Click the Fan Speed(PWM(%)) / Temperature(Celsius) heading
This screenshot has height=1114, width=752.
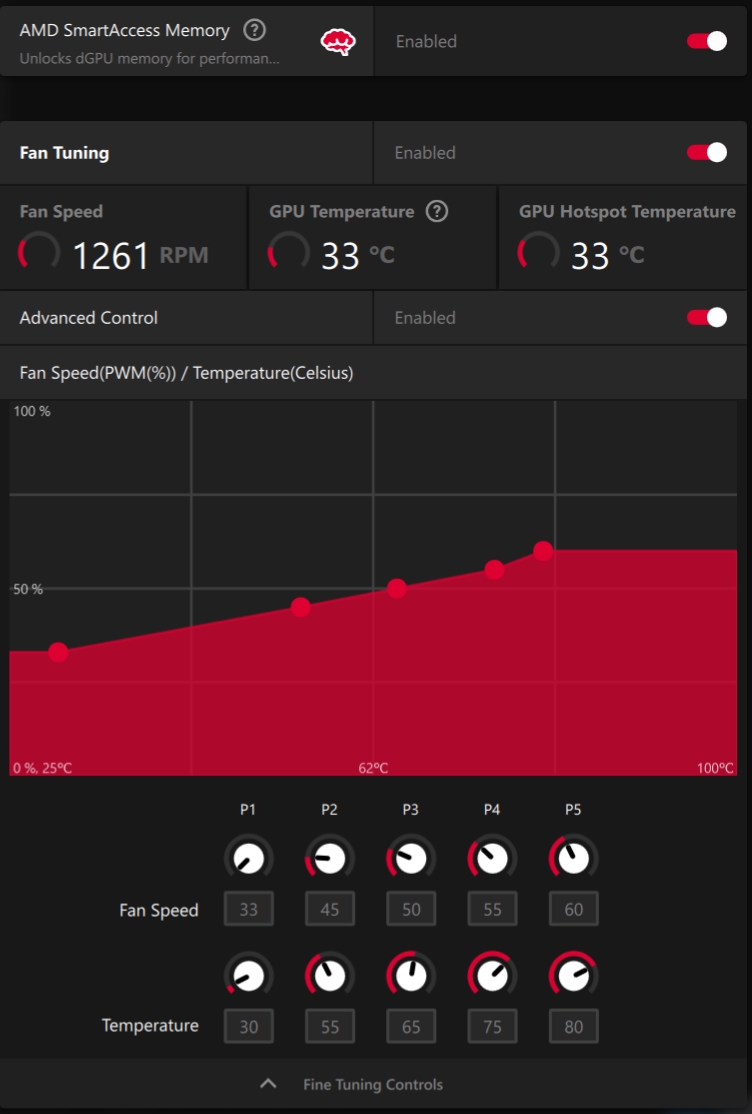pos(186,373)
